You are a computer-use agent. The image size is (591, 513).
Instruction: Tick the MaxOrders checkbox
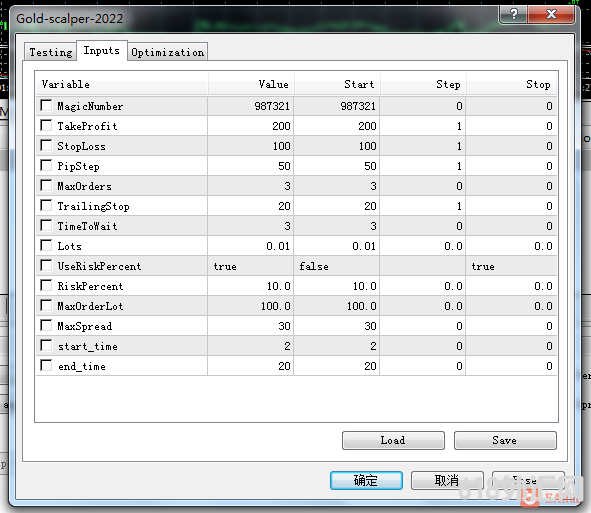[x=46, y=185]
